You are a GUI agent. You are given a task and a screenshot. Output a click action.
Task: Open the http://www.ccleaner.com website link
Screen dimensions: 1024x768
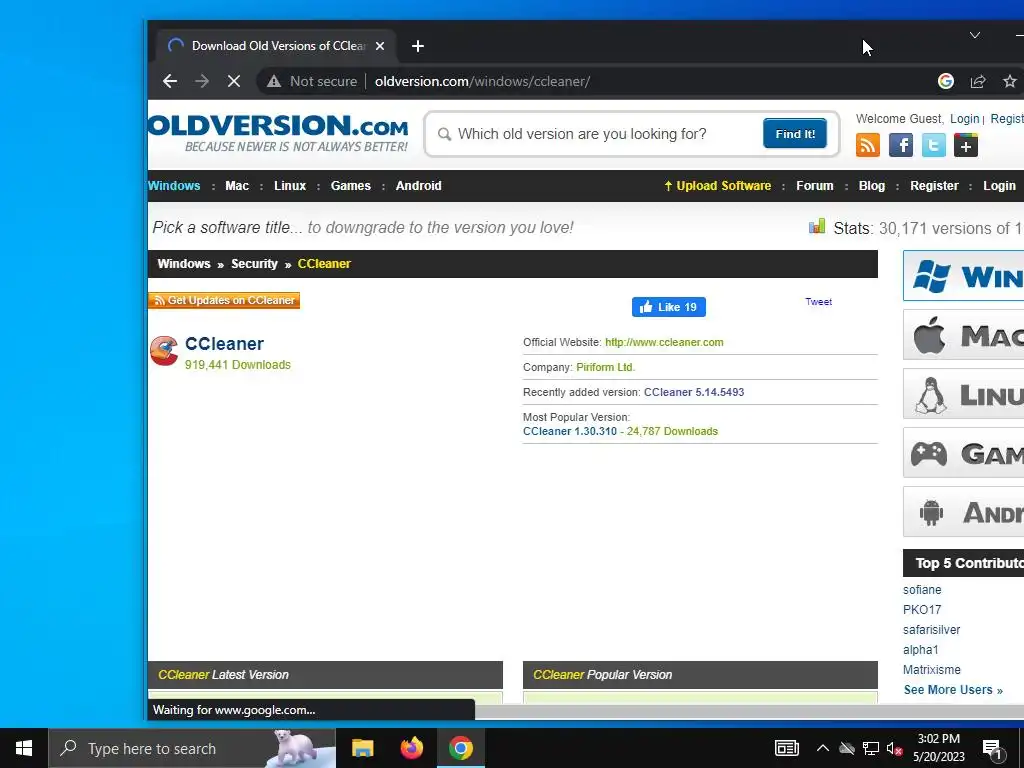(664, 342)
